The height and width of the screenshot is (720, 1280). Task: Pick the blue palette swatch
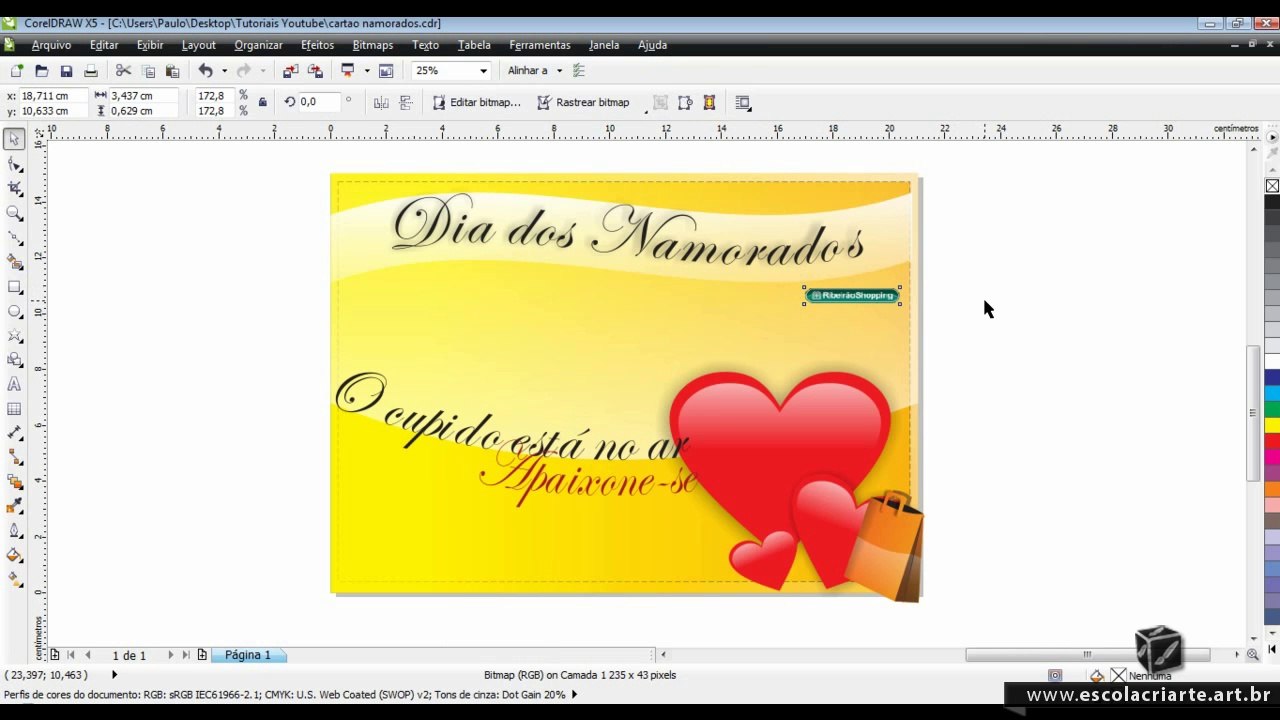[1272, 378]
